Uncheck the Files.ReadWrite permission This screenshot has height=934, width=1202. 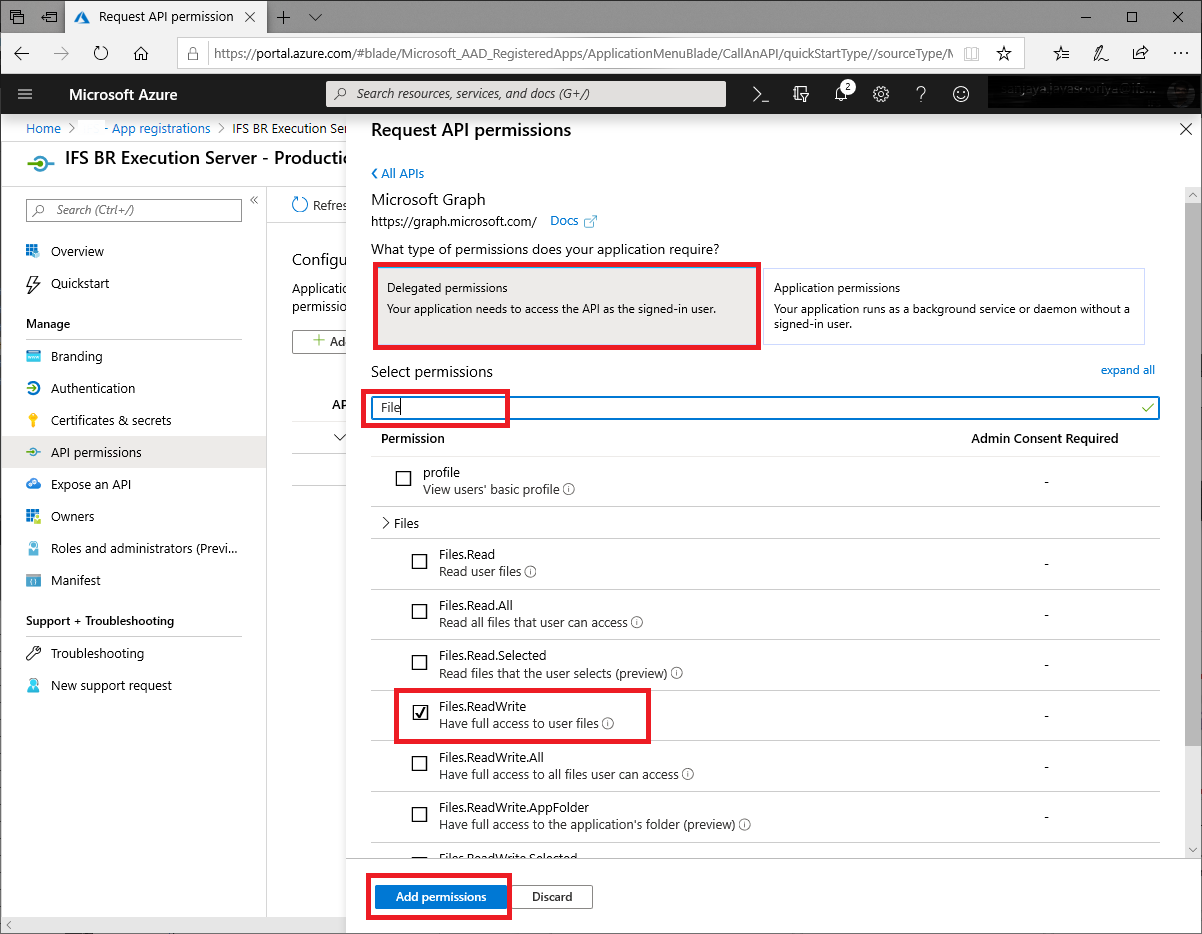(420, 713)
